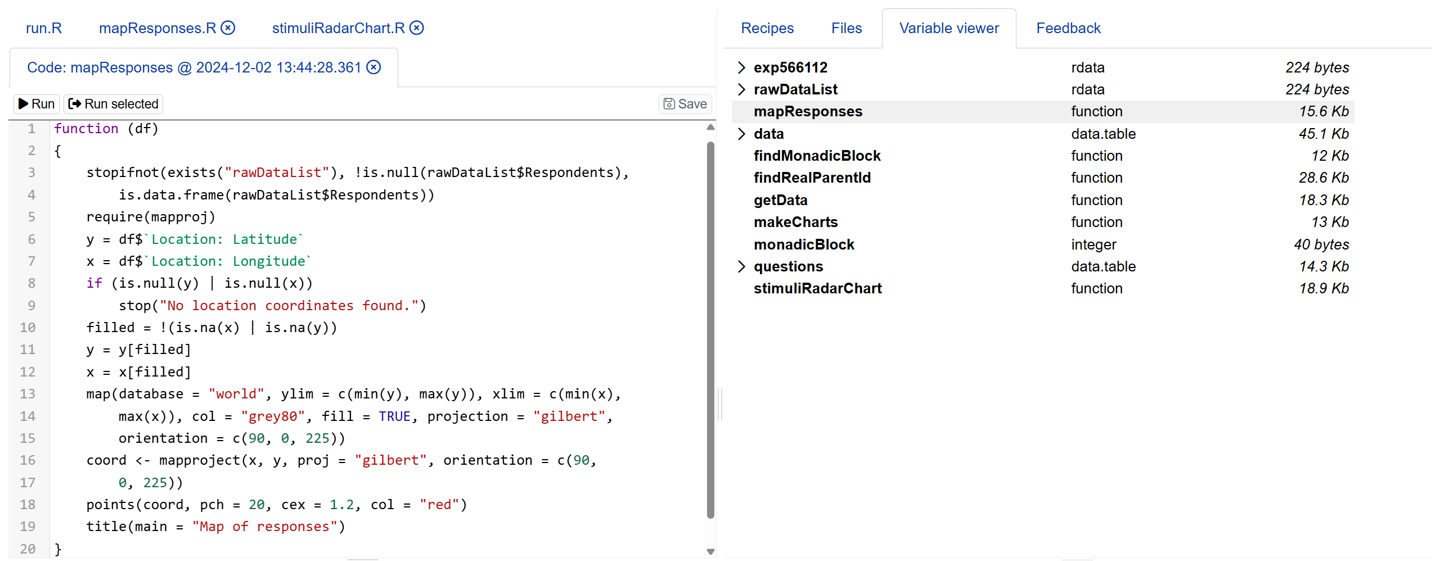Click the "red" color string on line 18
The height and width of the screenshot is (561, 1440).
439,505
